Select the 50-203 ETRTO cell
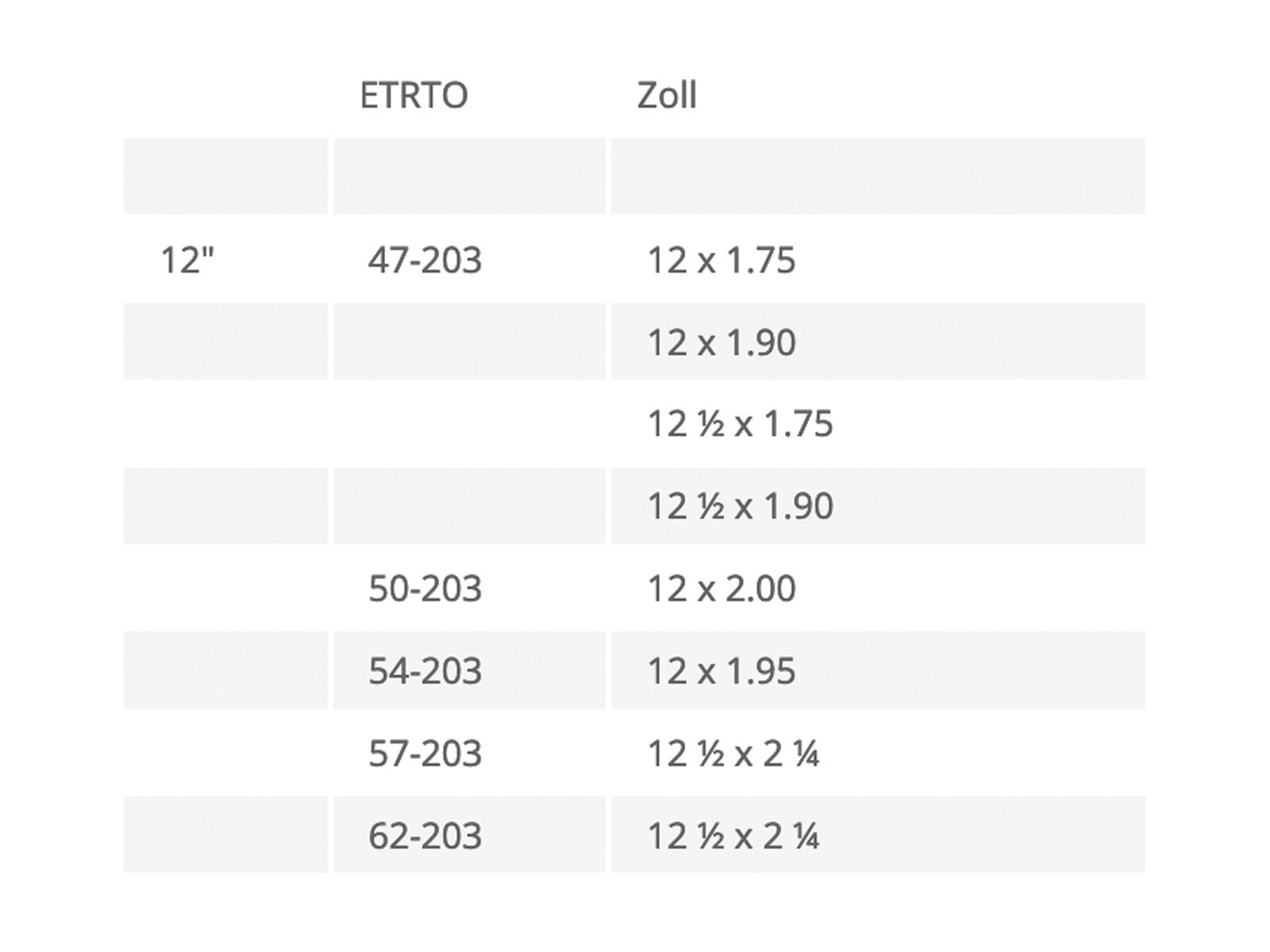The height and width of the screenshot is (952, 1270). coord(425,589)
